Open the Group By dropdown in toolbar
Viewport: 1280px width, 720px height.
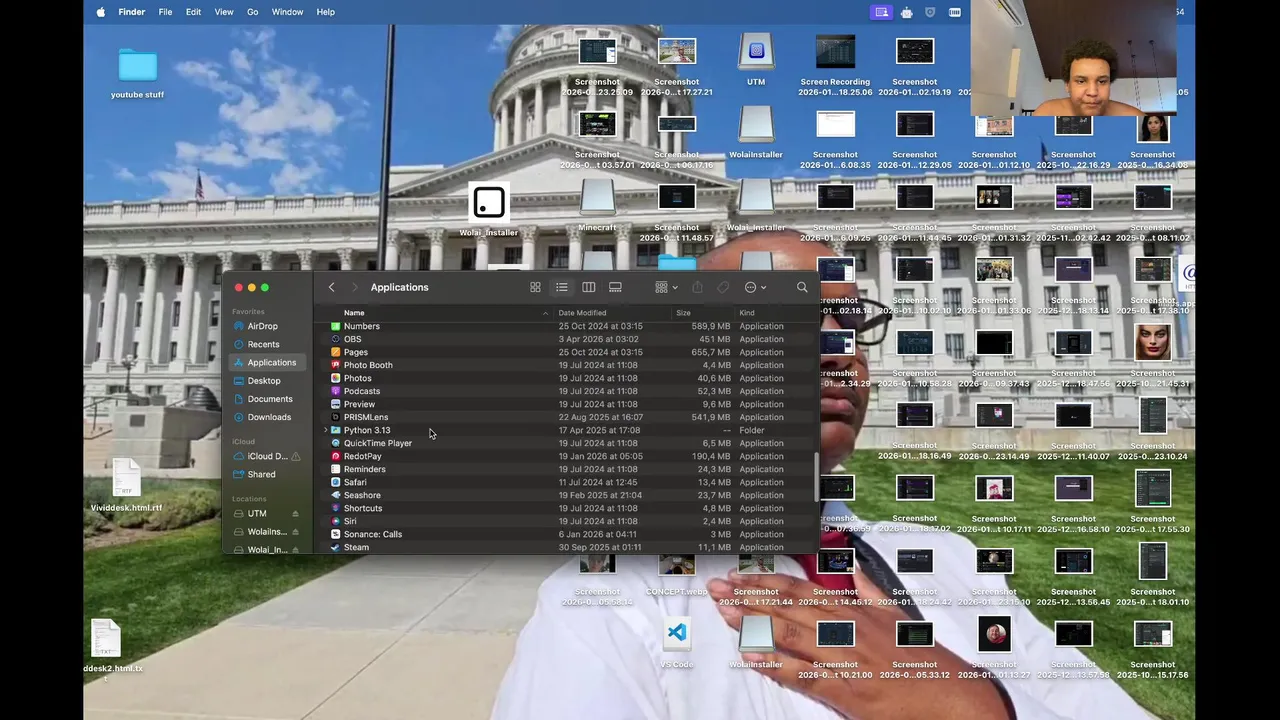(x=666, y=287)
